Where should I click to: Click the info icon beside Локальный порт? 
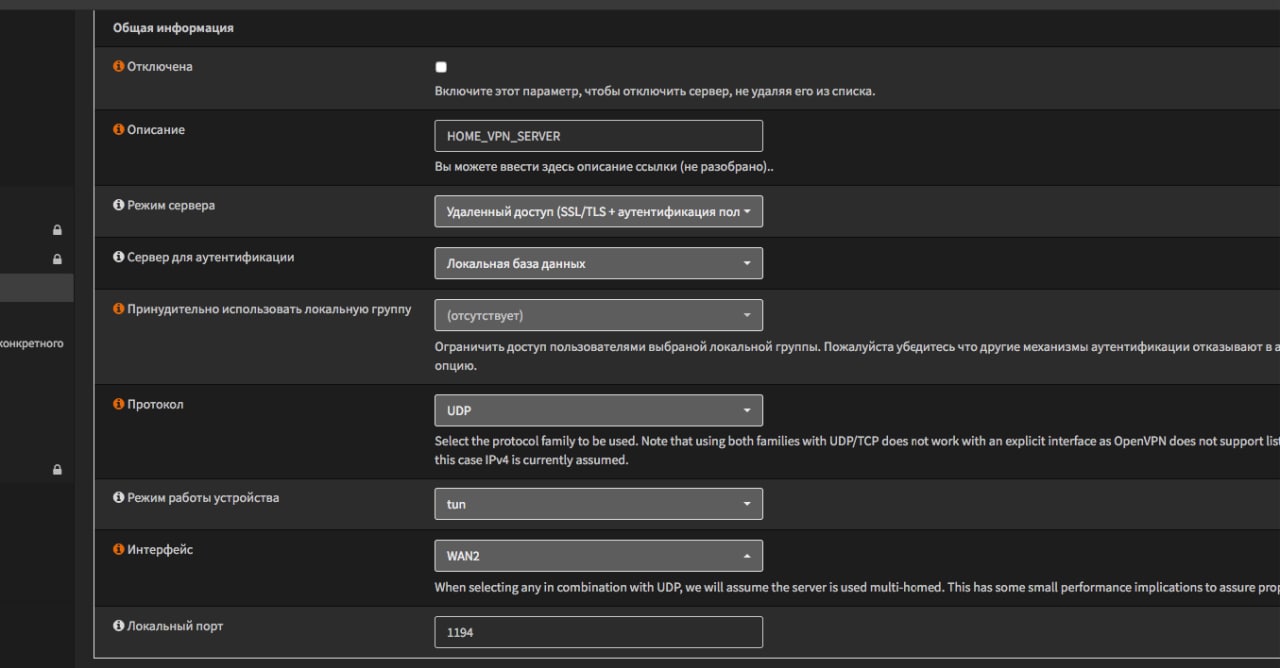coord(118,626)
